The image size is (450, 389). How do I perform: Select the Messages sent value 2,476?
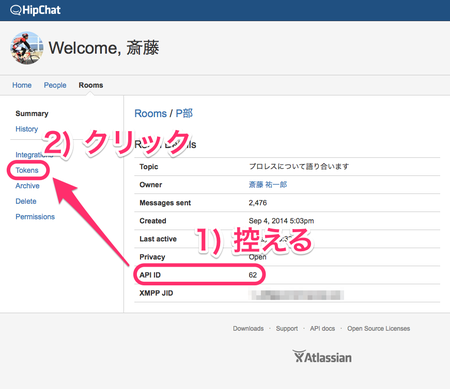(x=258, y=203)
